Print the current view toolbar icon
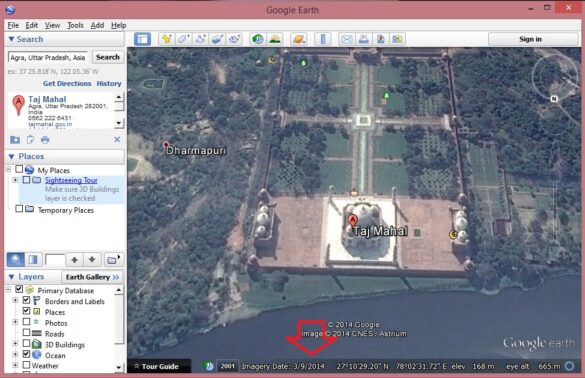The image size is (585, 378). (364, 39)
